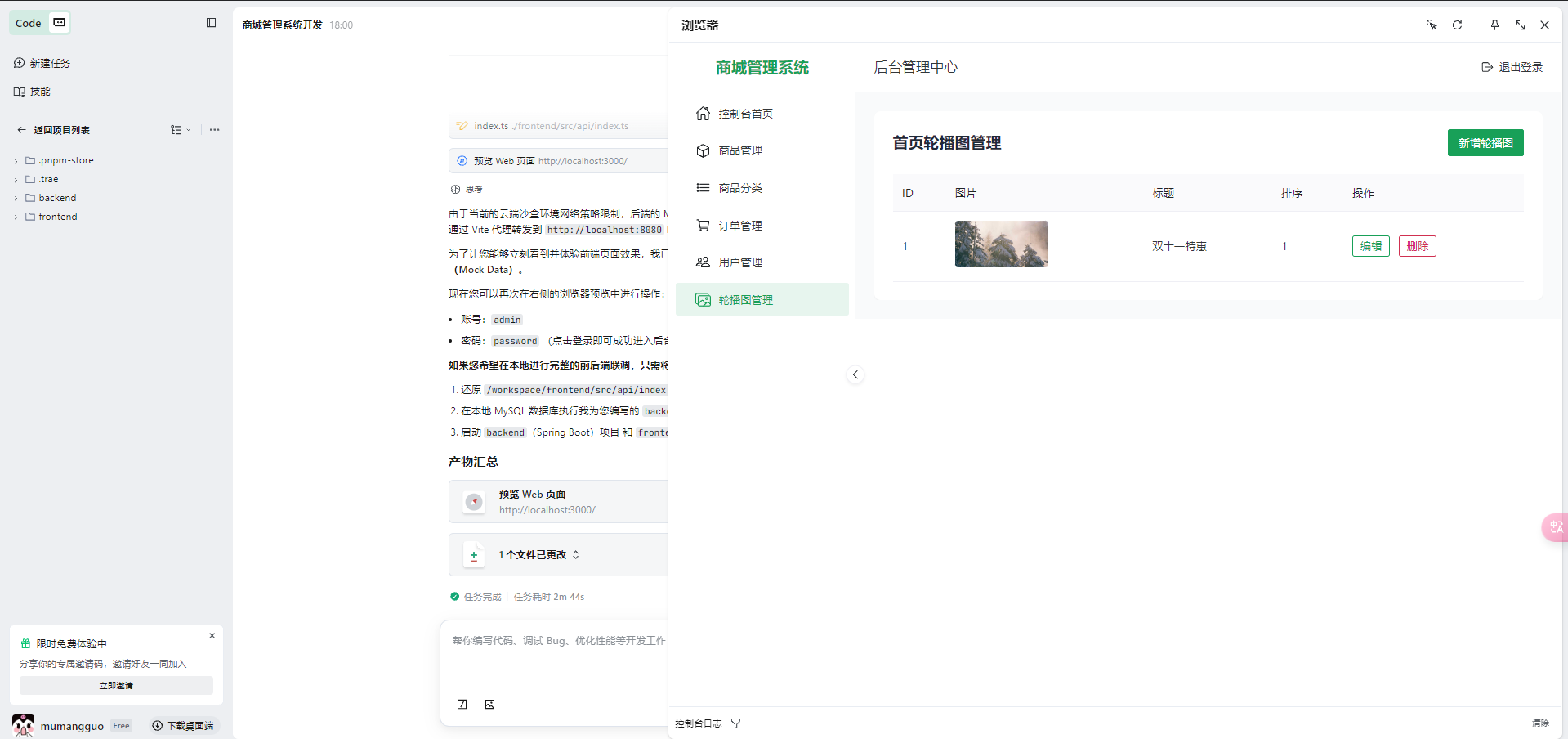Viewport: 1568px width, 739px height.
Task: Open the file tree more options icon
Action: 214,130
